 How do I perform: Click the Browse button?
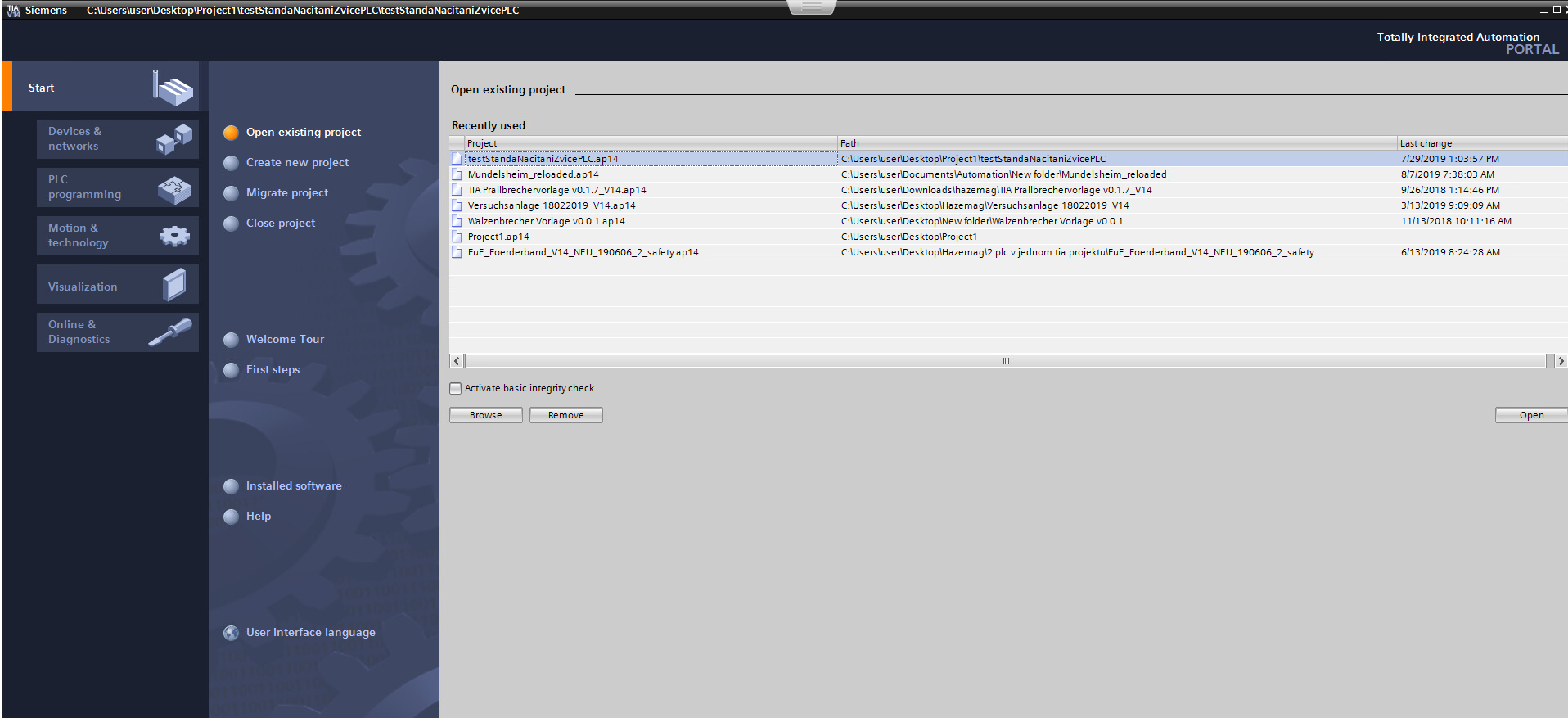coord(486,415)
